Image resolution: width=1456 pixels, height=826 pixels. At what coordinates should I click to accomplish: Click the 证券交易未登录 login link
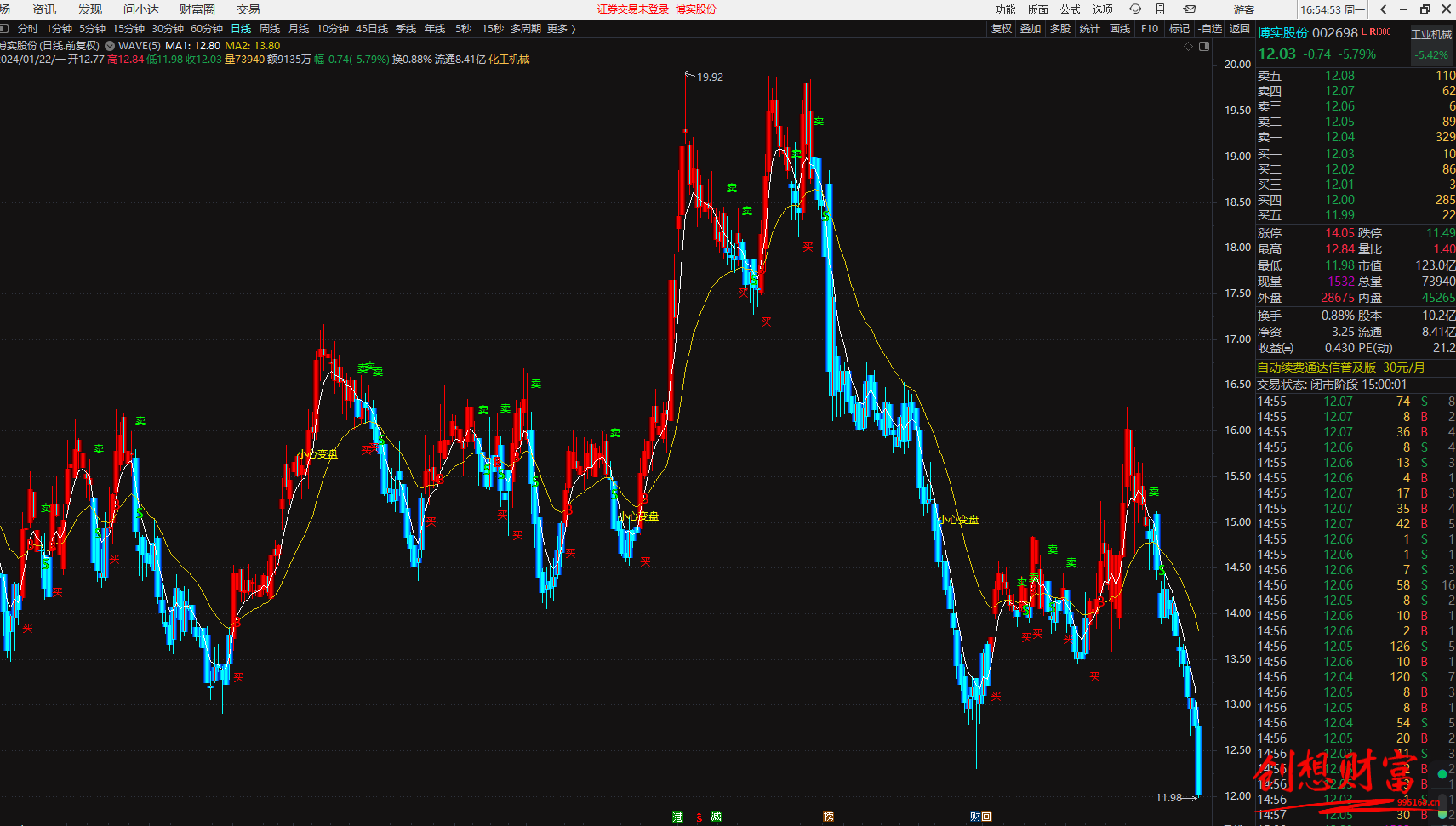click(x=633, y=9)
